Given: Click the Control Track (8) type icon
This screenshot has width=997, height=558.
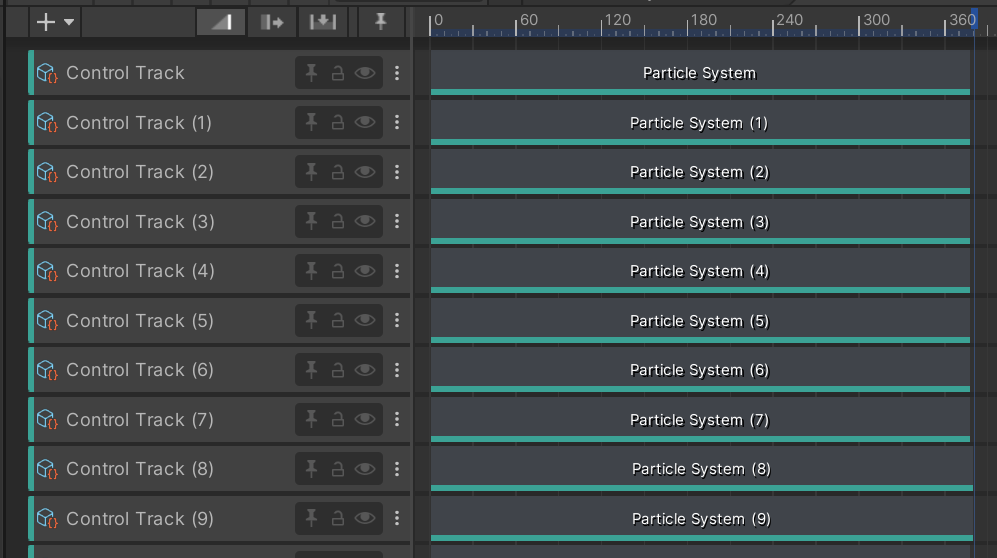Looking at the screenshot, I should pos(47,469).
